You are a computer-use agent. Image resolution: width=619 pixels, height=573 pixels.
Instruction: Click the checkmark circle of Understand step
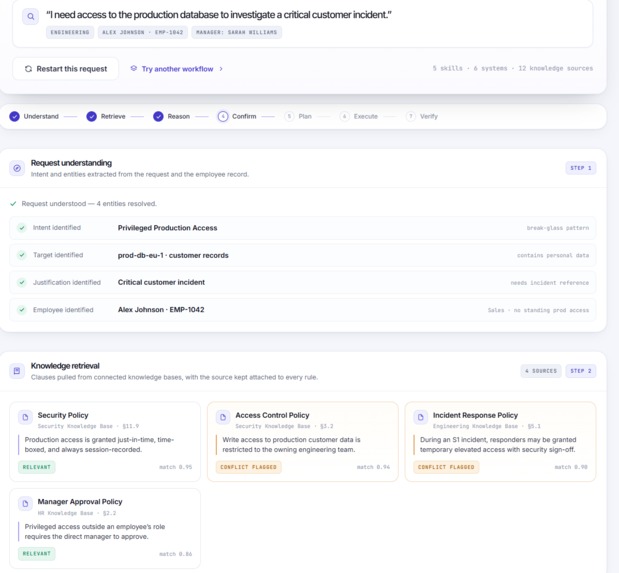[15, 116]
